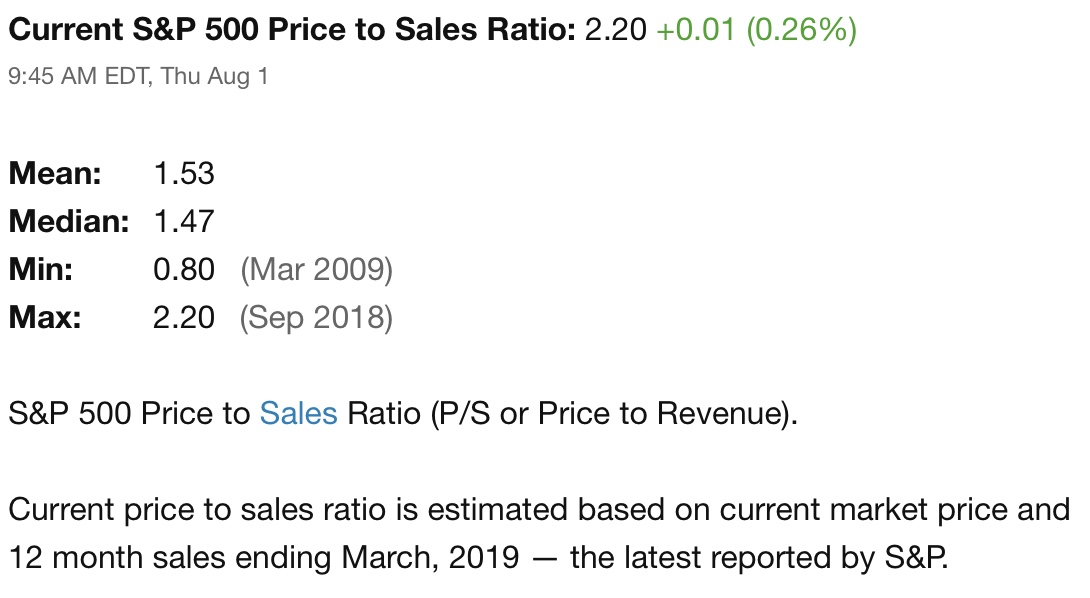Viewport: 1090px width, 598px height.
Task: Click 'the latest reported by S&P' text
Action: pyautogui.click(x=758, y=558)
